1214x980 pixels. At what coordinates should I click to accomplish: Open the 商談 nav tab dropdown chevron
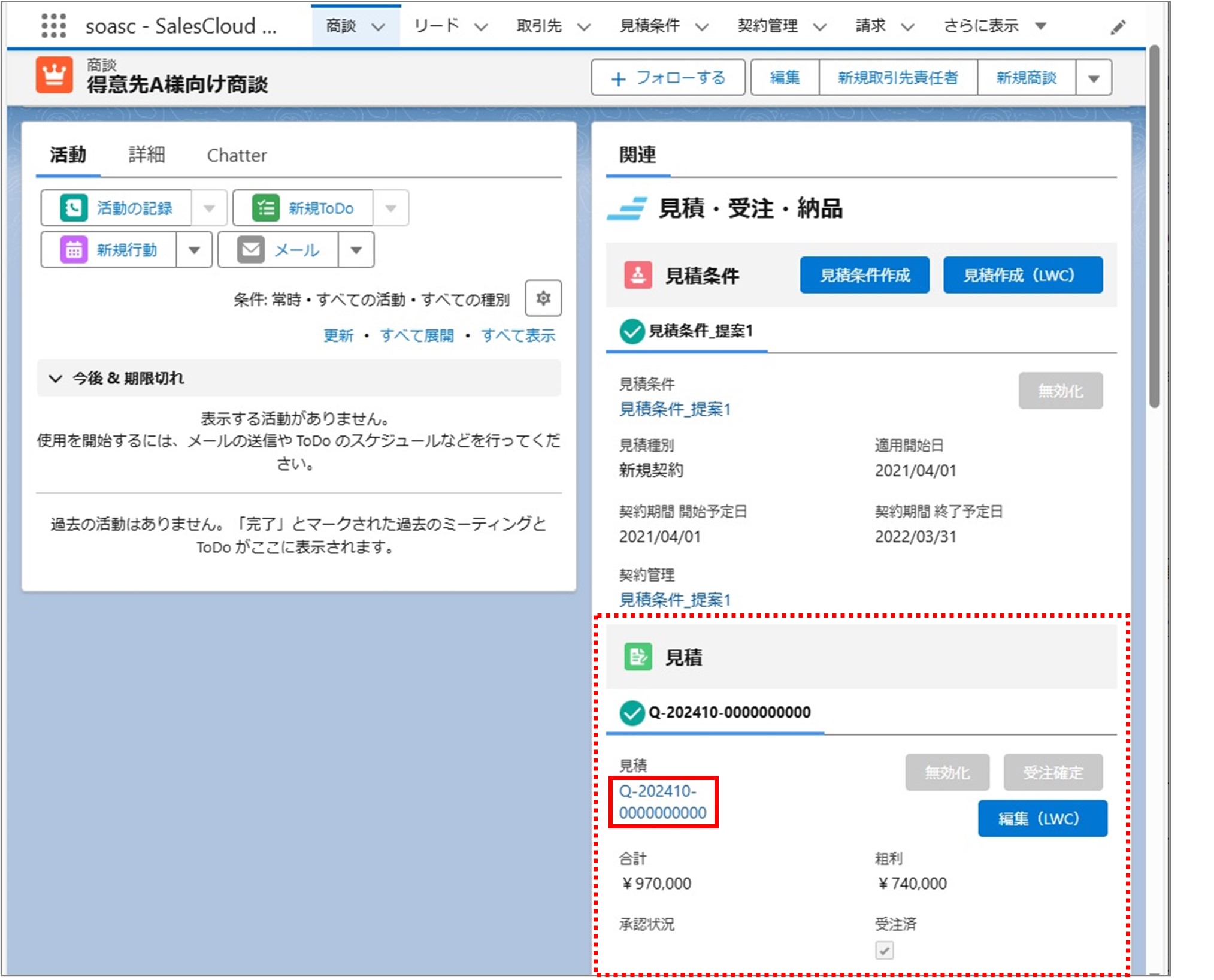click(378, 26)
